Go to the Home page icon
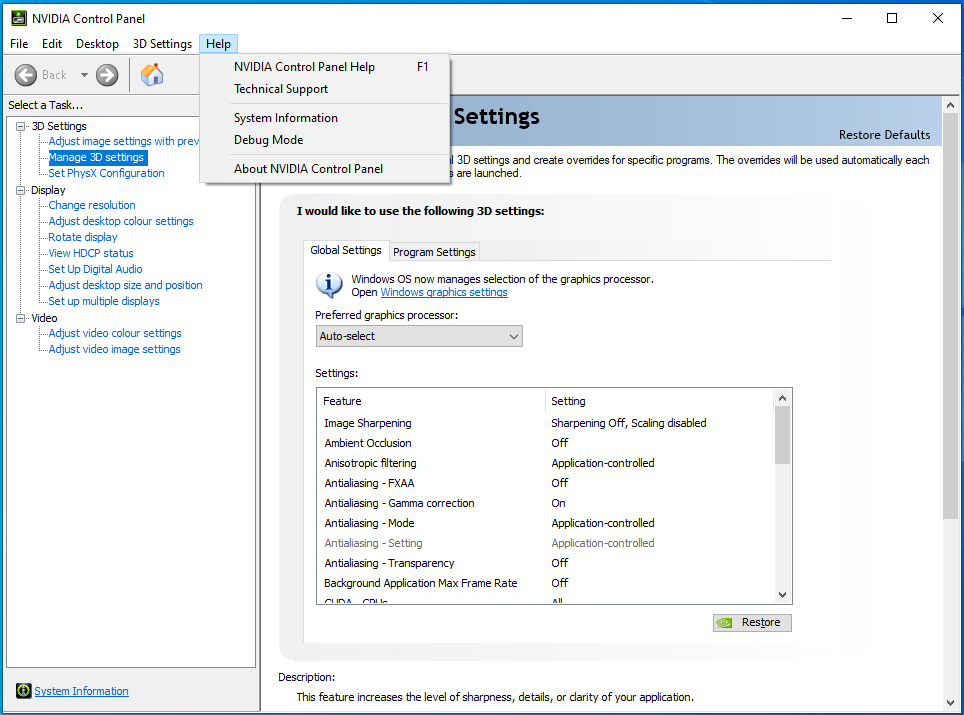The image size is (964, 715). tap(152, 75)
